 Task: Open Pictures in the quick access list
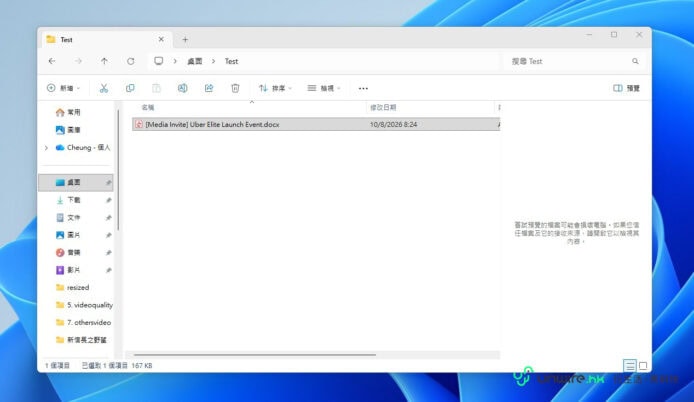coord(68,235)
